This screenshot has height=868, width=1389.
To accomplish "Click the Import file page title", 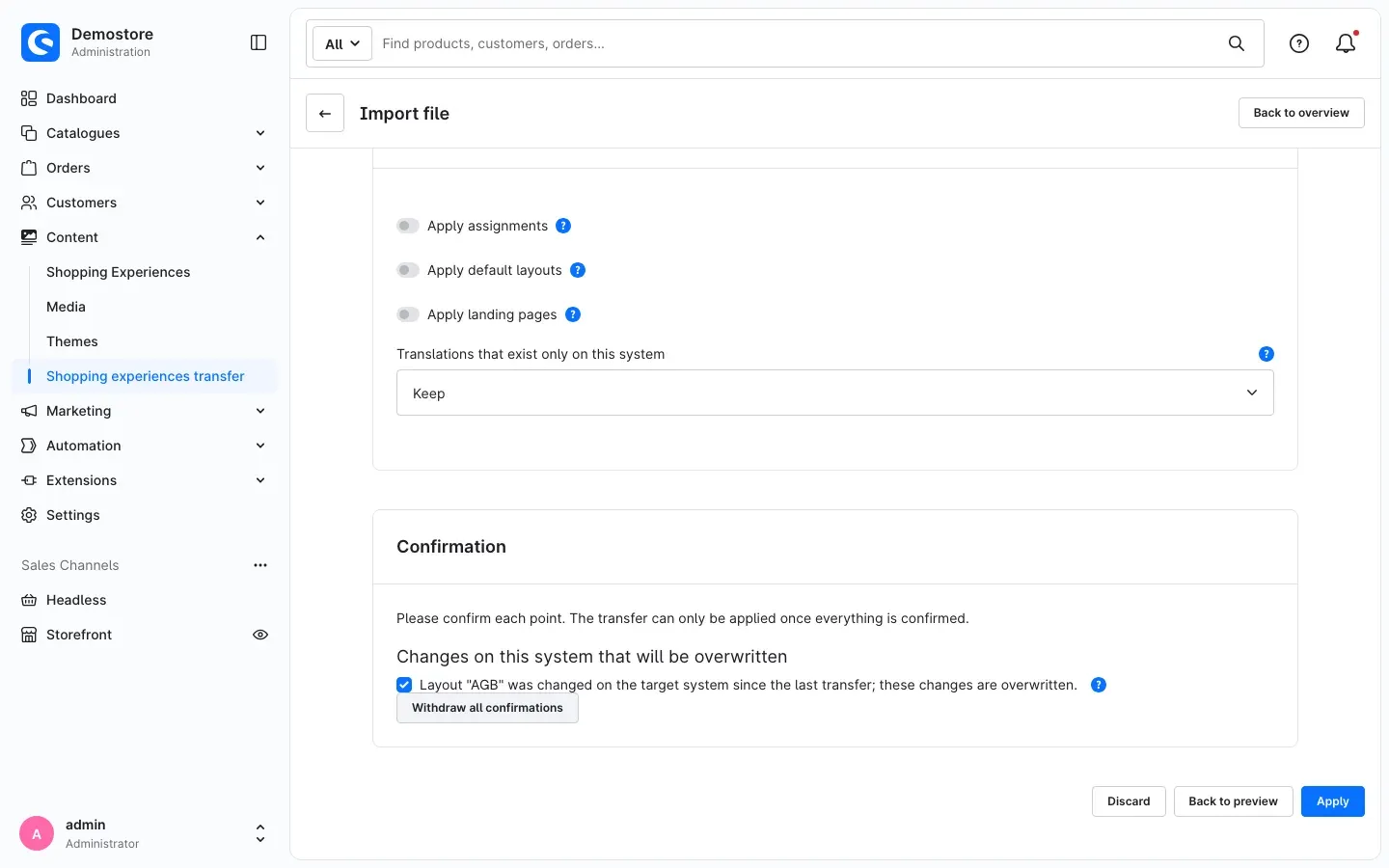I will [404, 114].
